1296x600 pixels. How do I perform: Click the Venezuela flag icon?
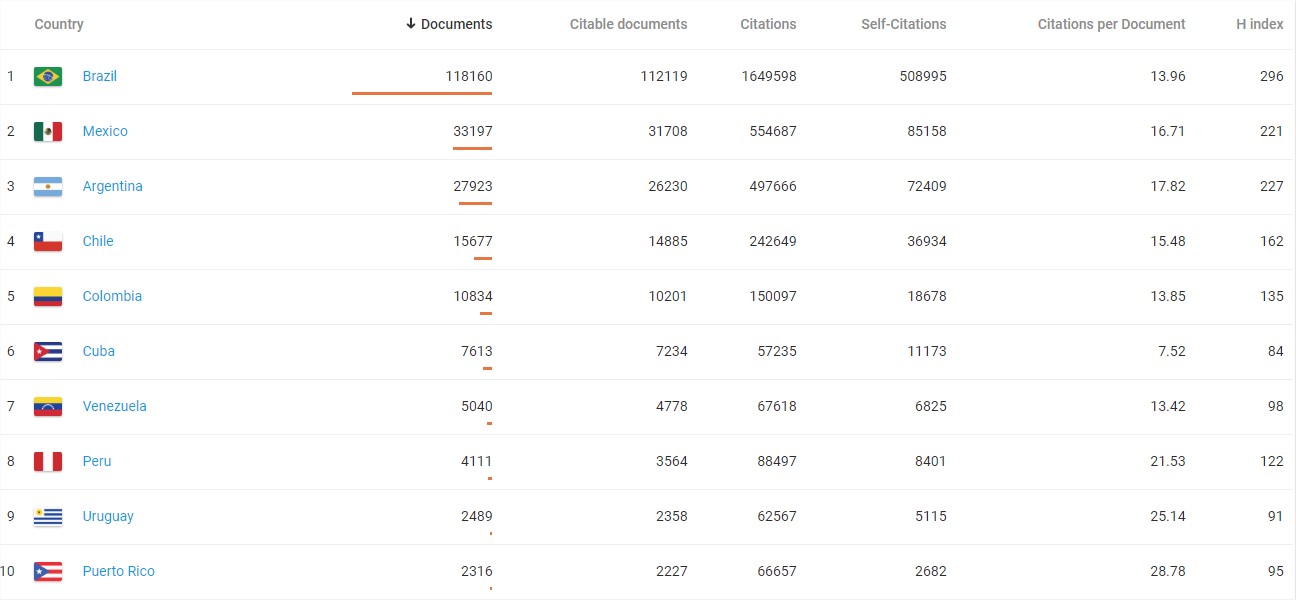coord(48,407)
